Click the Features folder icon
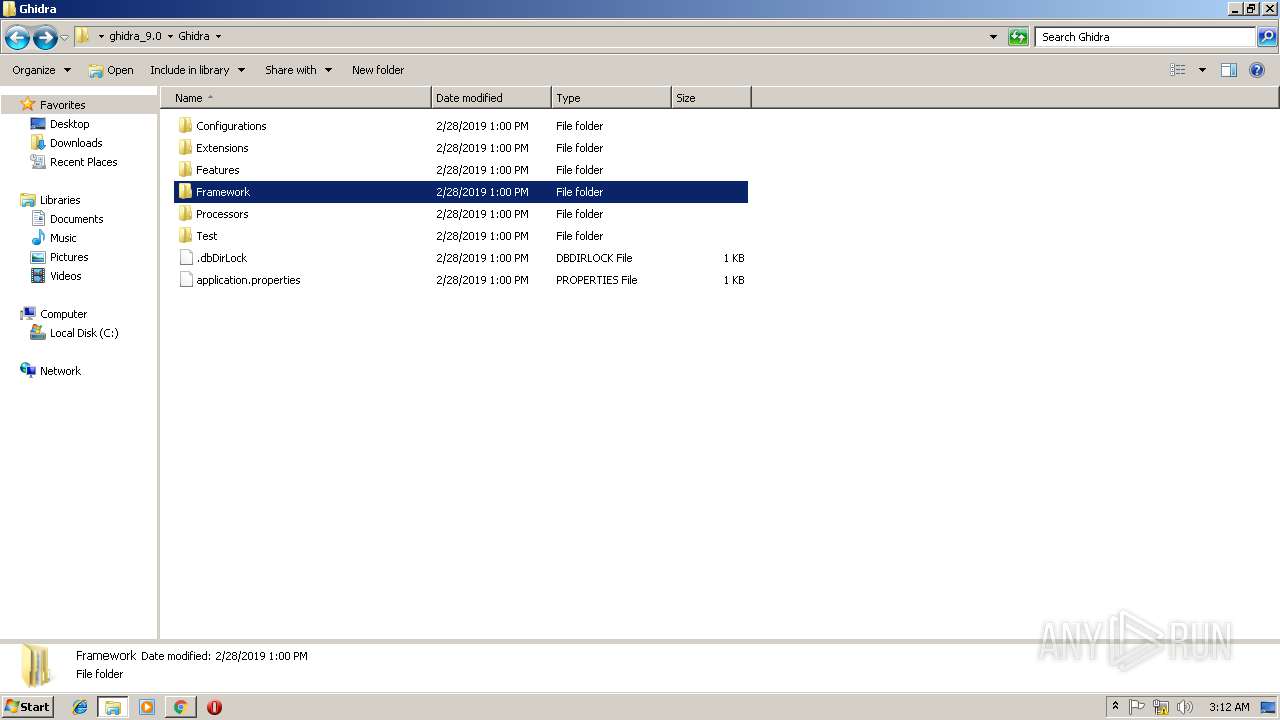1280x720 pixels. pyautogui.click(x=185, y=170)
